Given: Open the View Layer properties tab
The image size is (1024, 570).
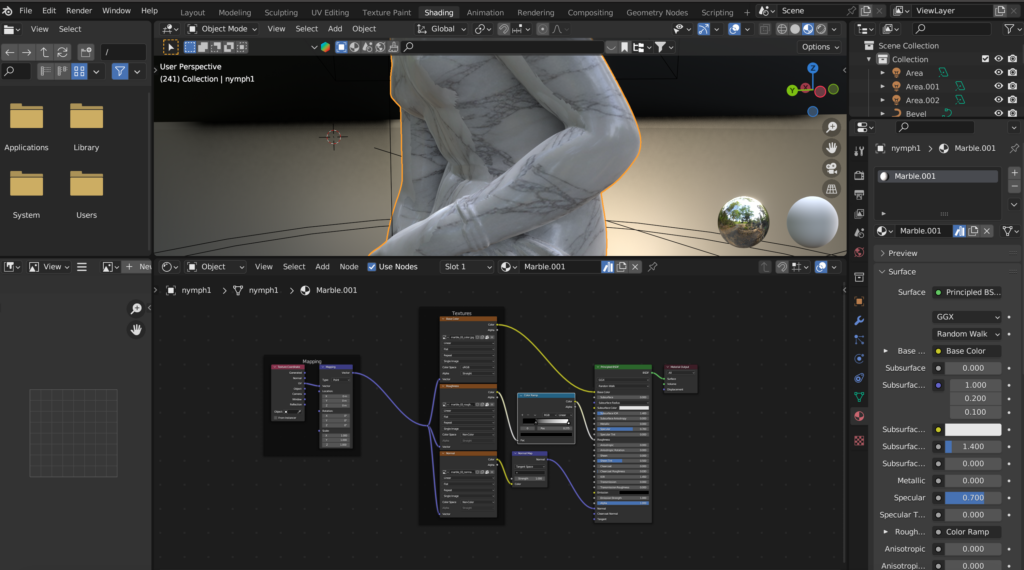Looking at the screenshot, I should [859, 214].
